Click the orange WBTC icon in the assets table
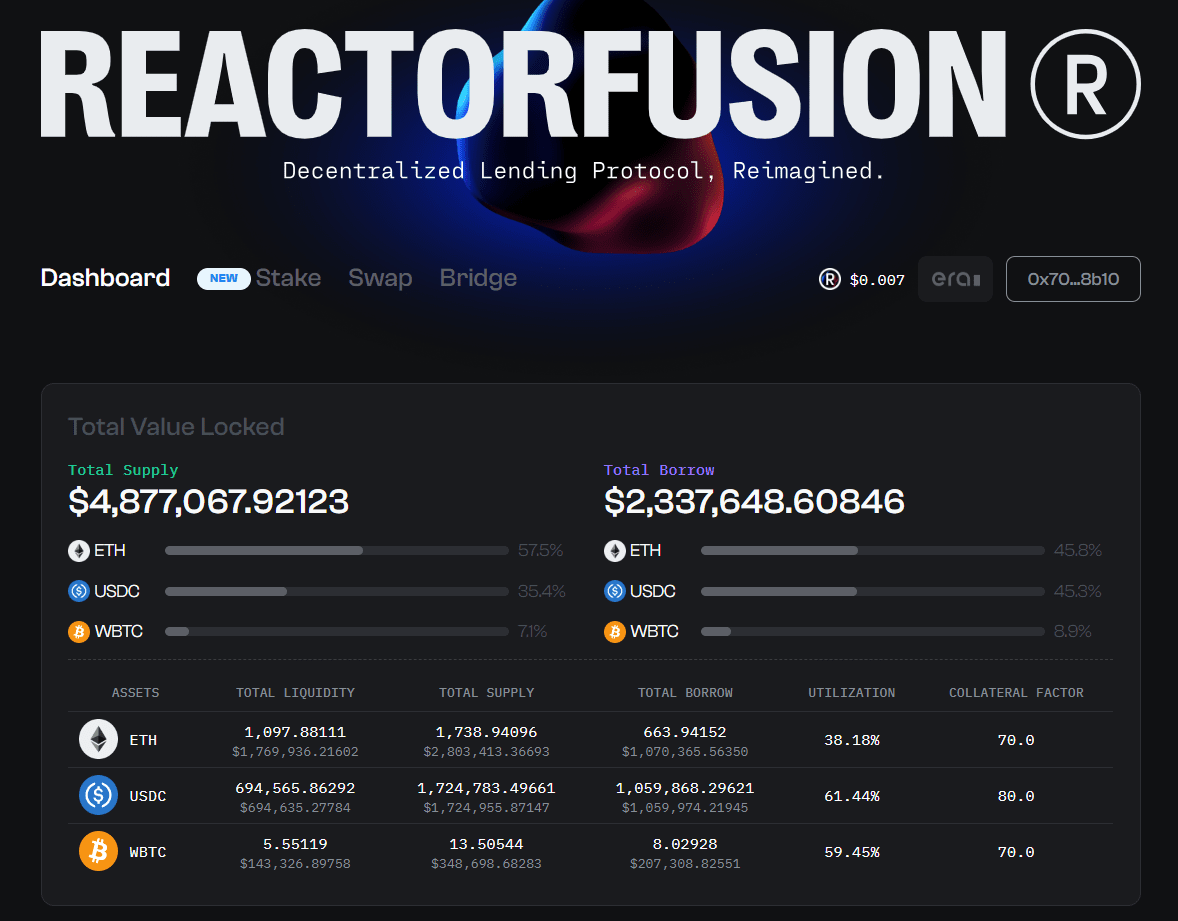The image size is (1178, 921). [x=98, y=851]
